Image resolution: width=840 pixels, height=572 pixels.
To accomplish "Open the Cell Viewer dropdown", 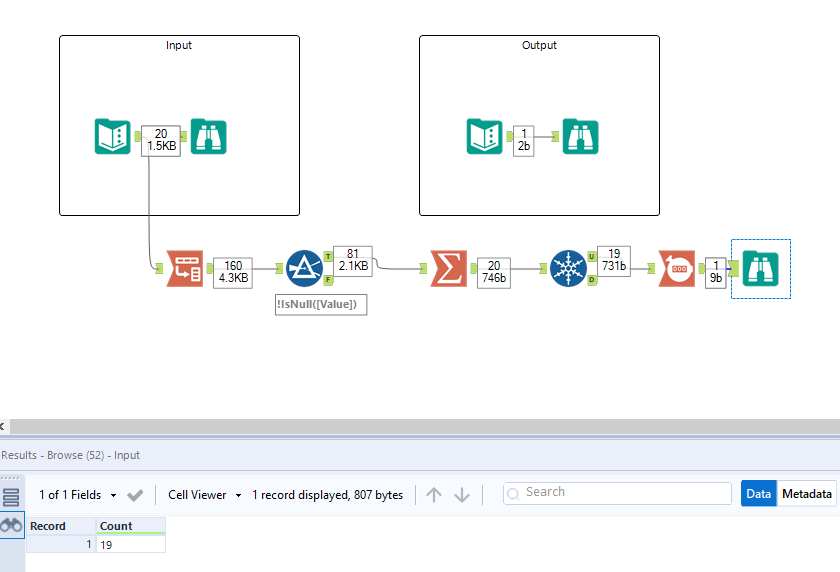I will tap(205, 495).
